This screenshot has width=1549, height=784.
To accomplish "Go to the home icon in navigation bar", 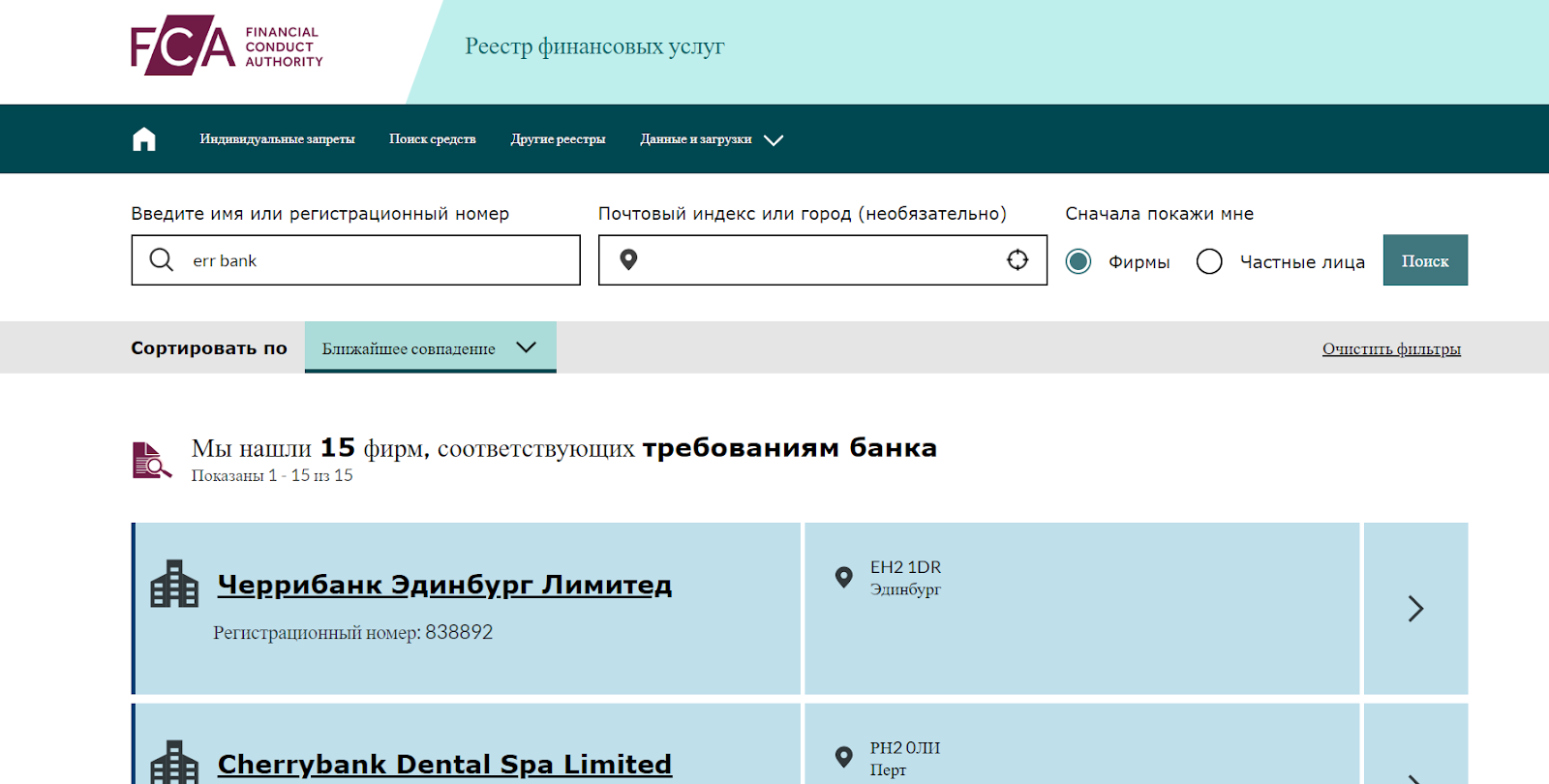I will 144,139.
